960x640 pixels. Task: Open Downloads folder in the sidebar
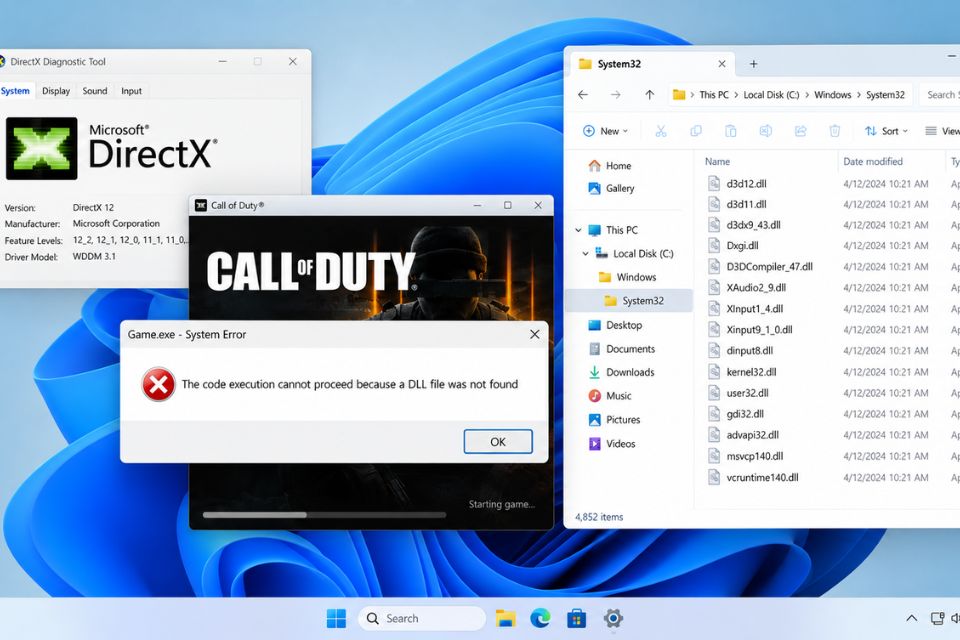coord(628,372)
